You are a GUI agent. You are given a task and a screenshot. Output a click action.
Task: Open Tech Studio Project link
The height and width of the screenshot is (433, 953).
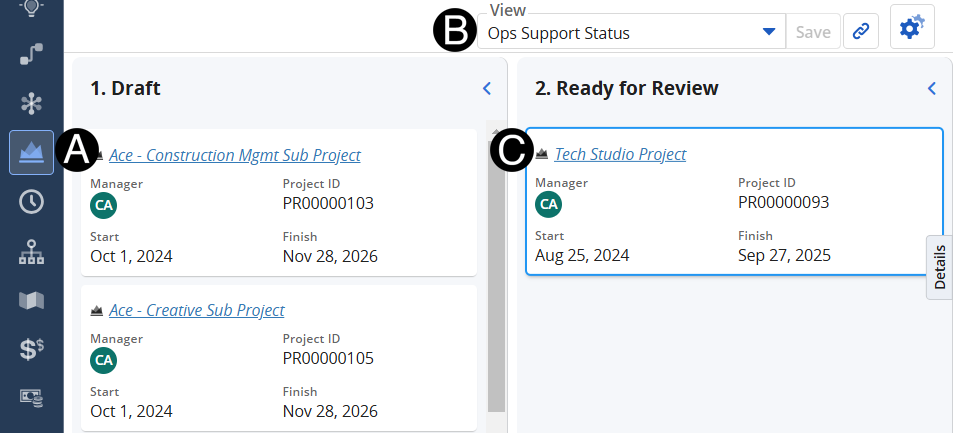tap(620, 154)
